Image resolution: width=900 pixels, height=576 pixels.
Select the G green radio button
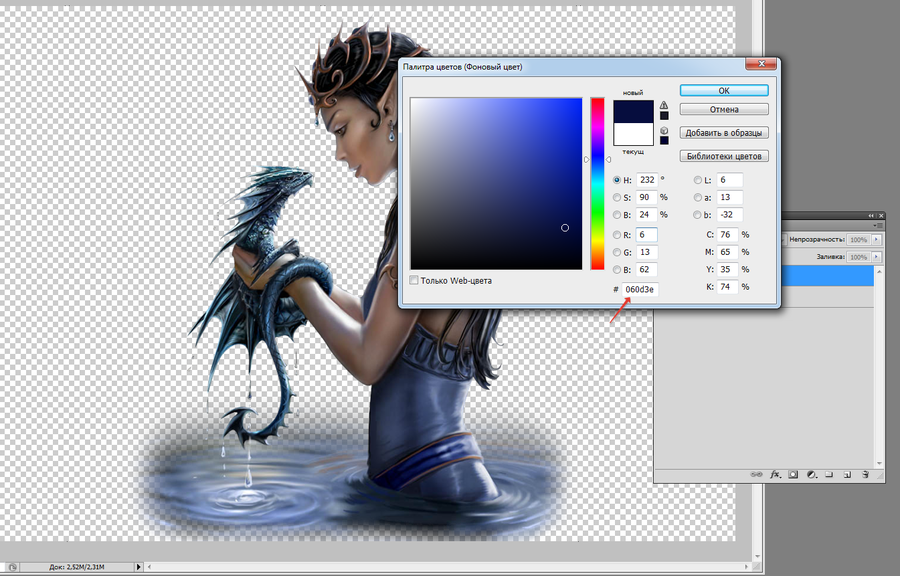(616, 252)
